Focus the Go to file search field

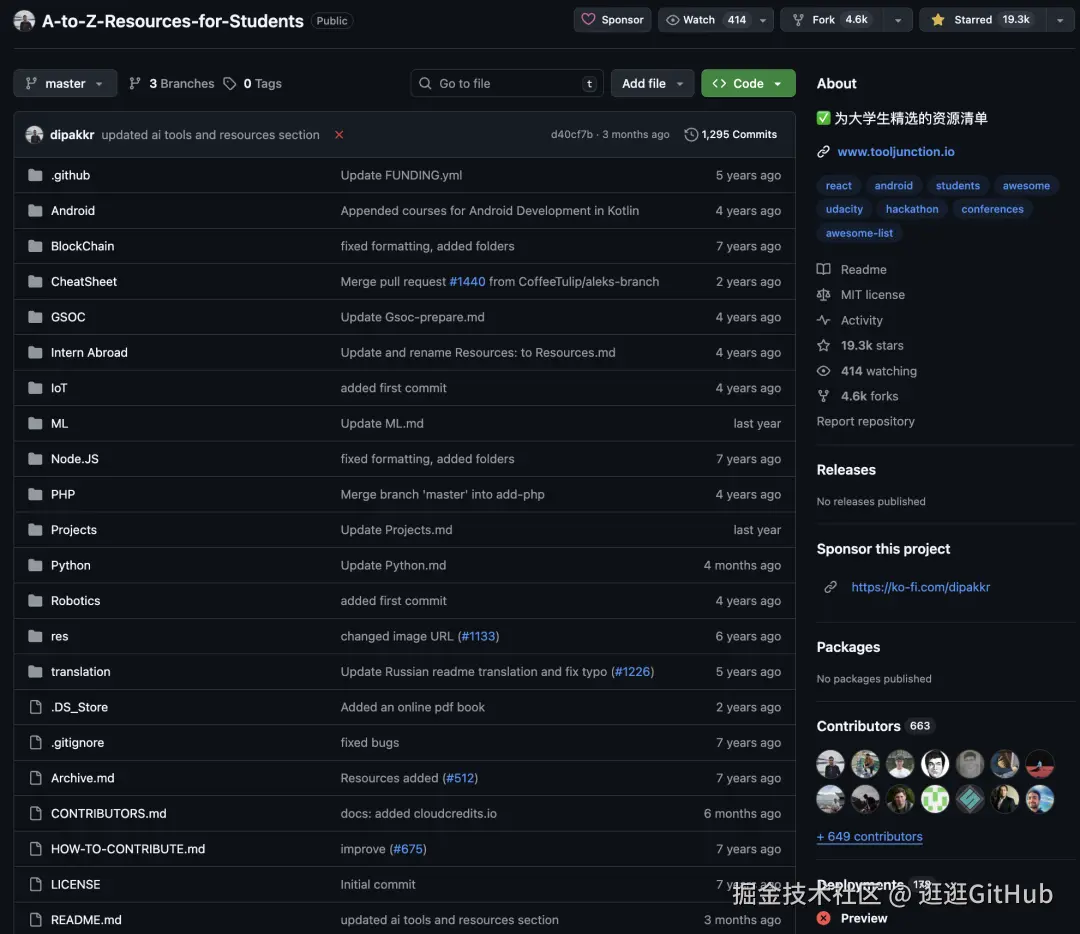(507, 83)
